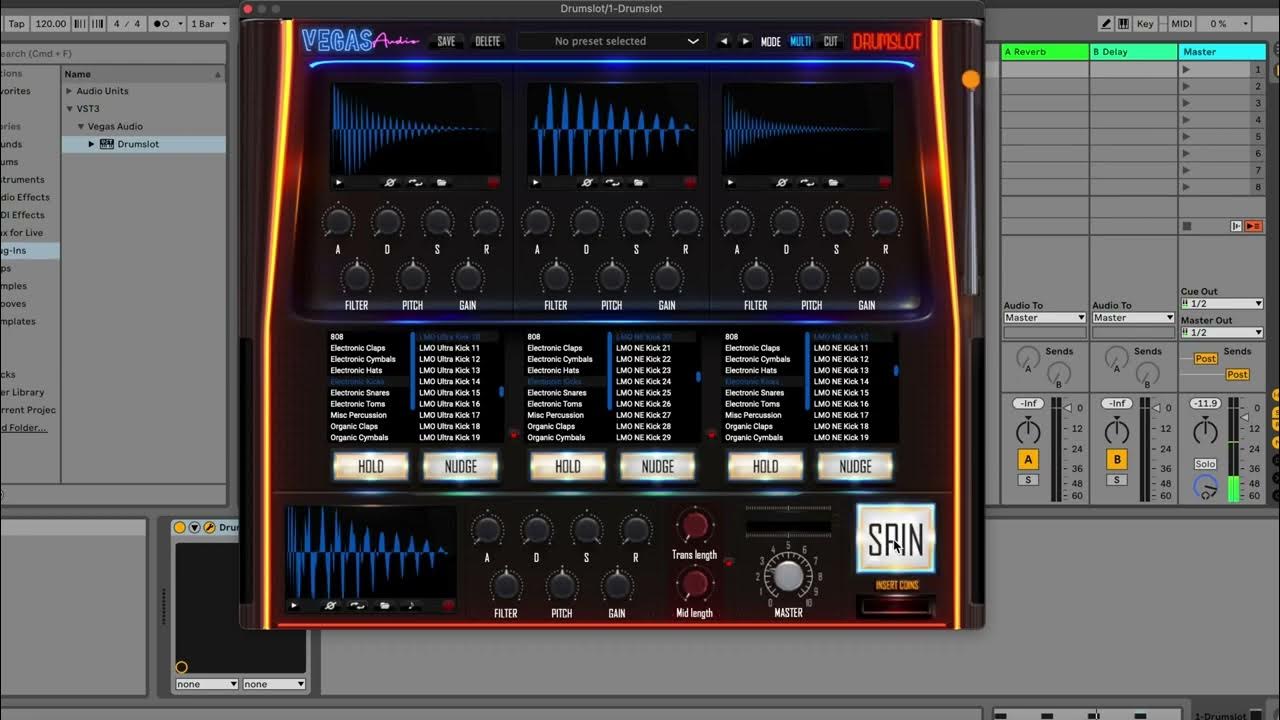
Task: Click loop icon on first waveform slot
Action: click(415, 183)
